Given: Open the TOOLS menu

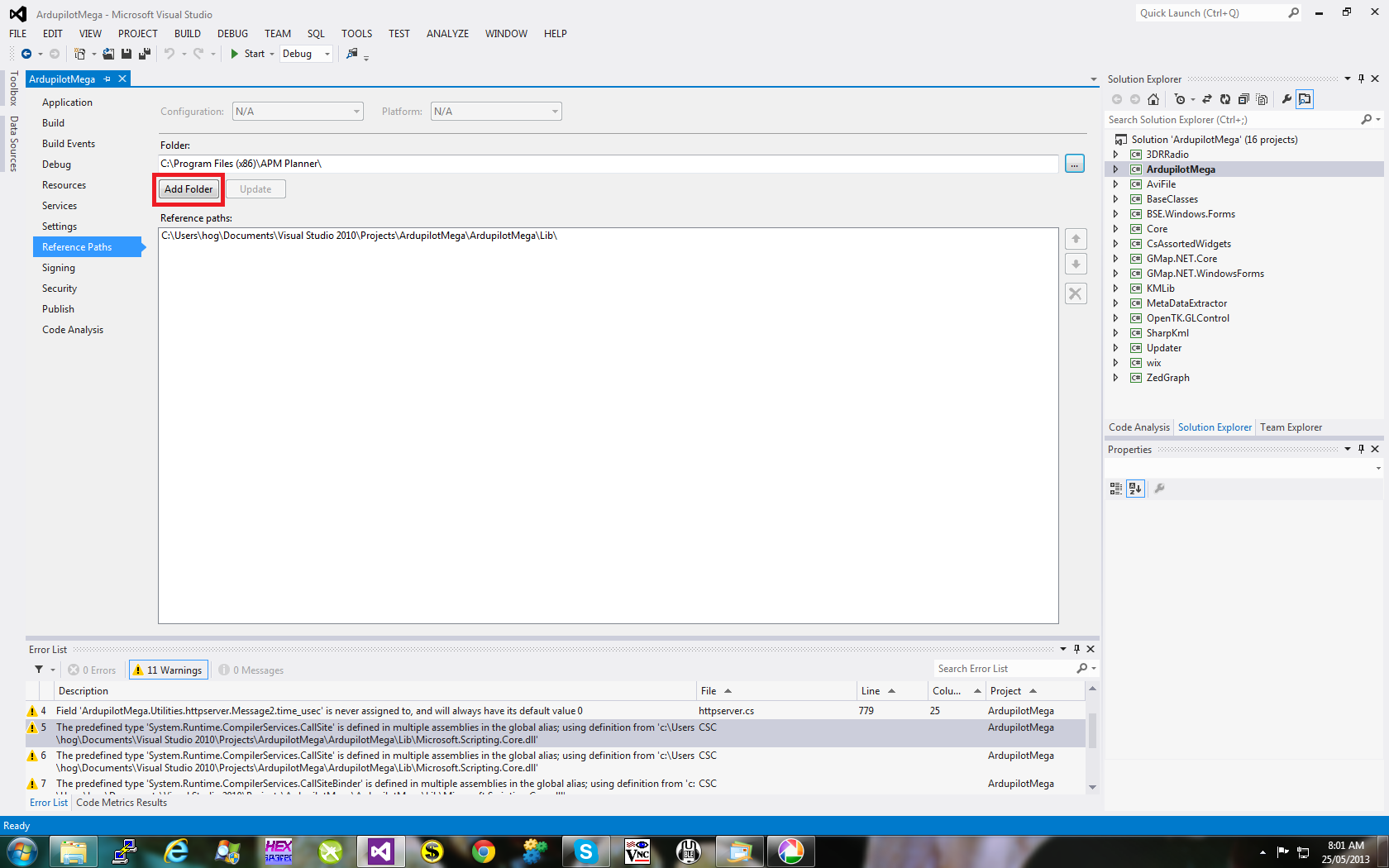Looking at the screenshot, I should 356,34.
